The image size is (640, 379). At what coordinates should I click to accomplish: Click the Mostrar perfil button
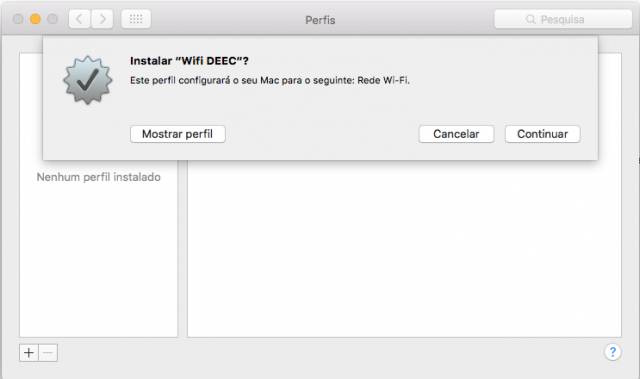tap(178, 134)
